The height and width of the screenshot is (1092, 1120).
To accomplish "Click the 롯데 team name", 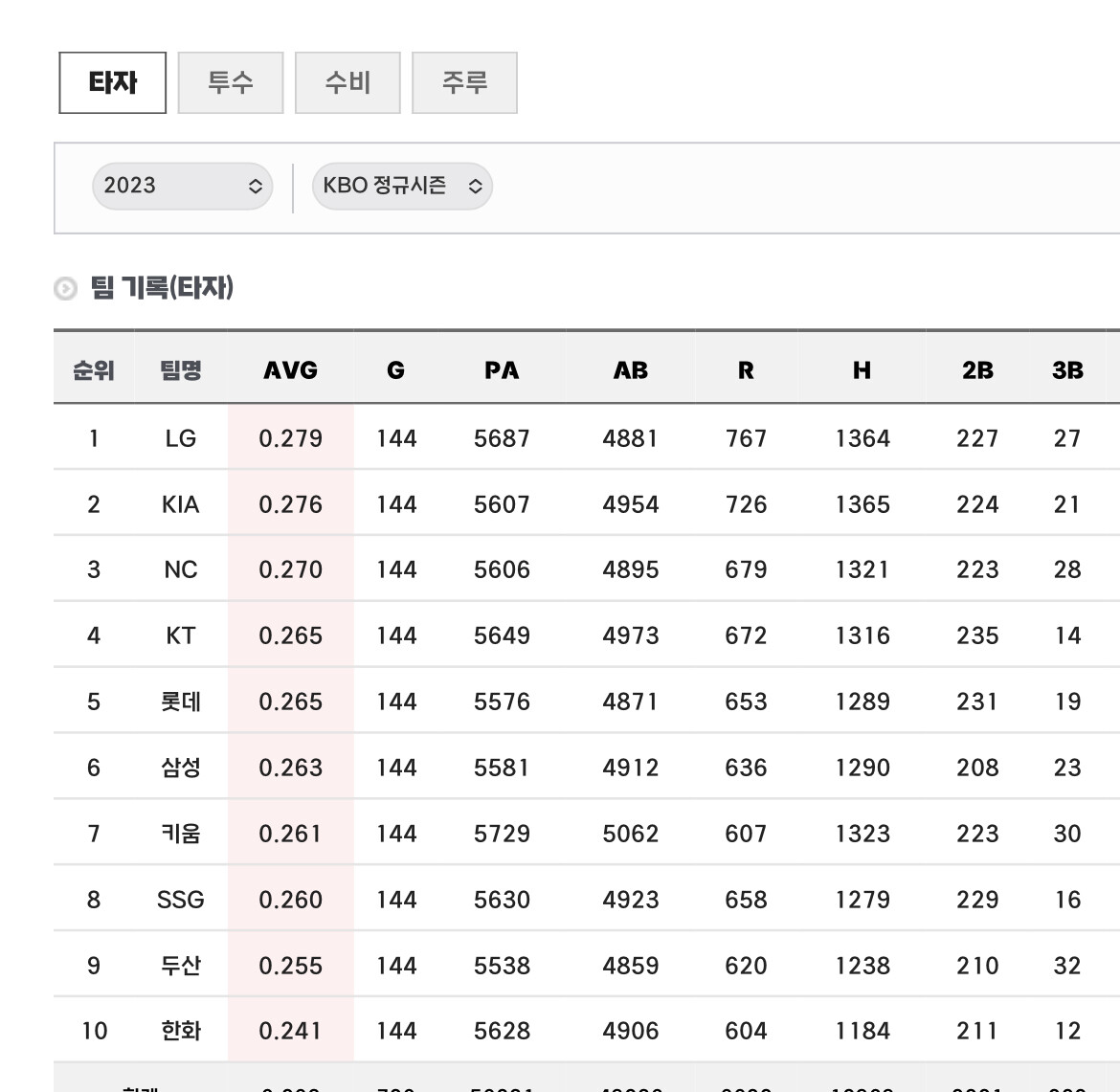I will click(180, 702).
